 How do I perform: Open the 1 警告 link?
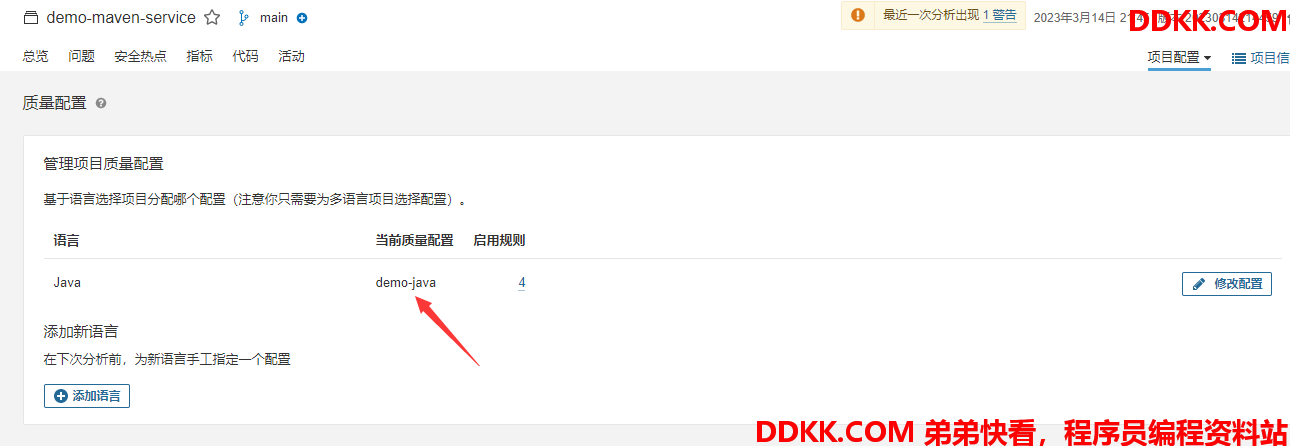[x=999, y=16]
